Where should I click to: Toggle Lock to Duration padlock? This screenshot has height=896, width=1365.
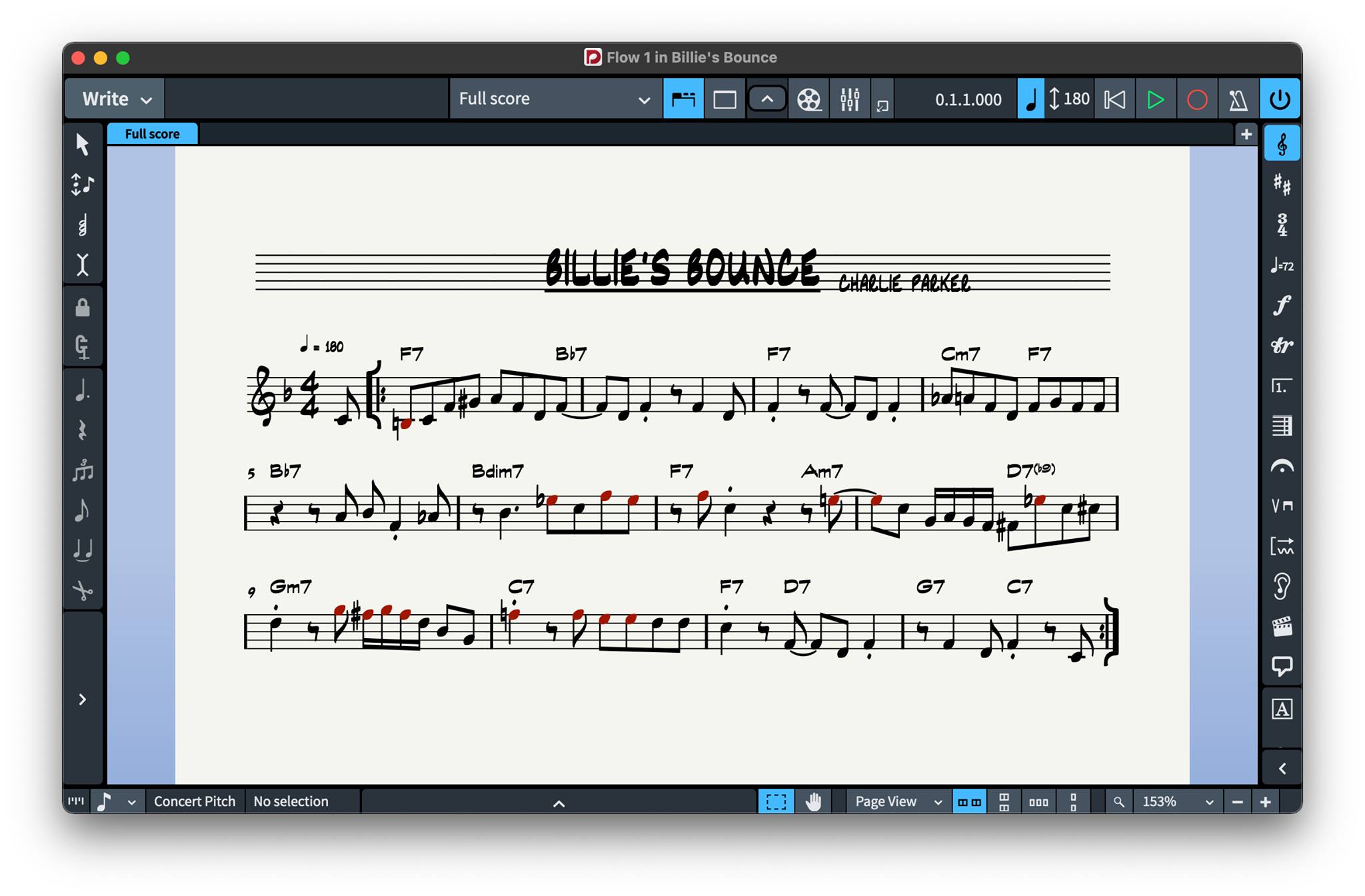click(x=83, y=308)
